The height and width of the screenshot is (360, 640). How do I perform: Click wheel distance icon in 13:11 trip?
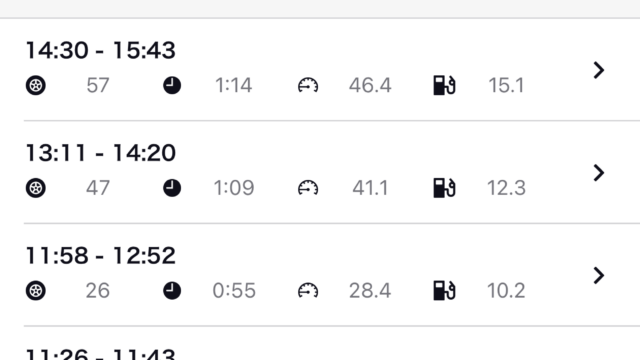click(36, 188)
